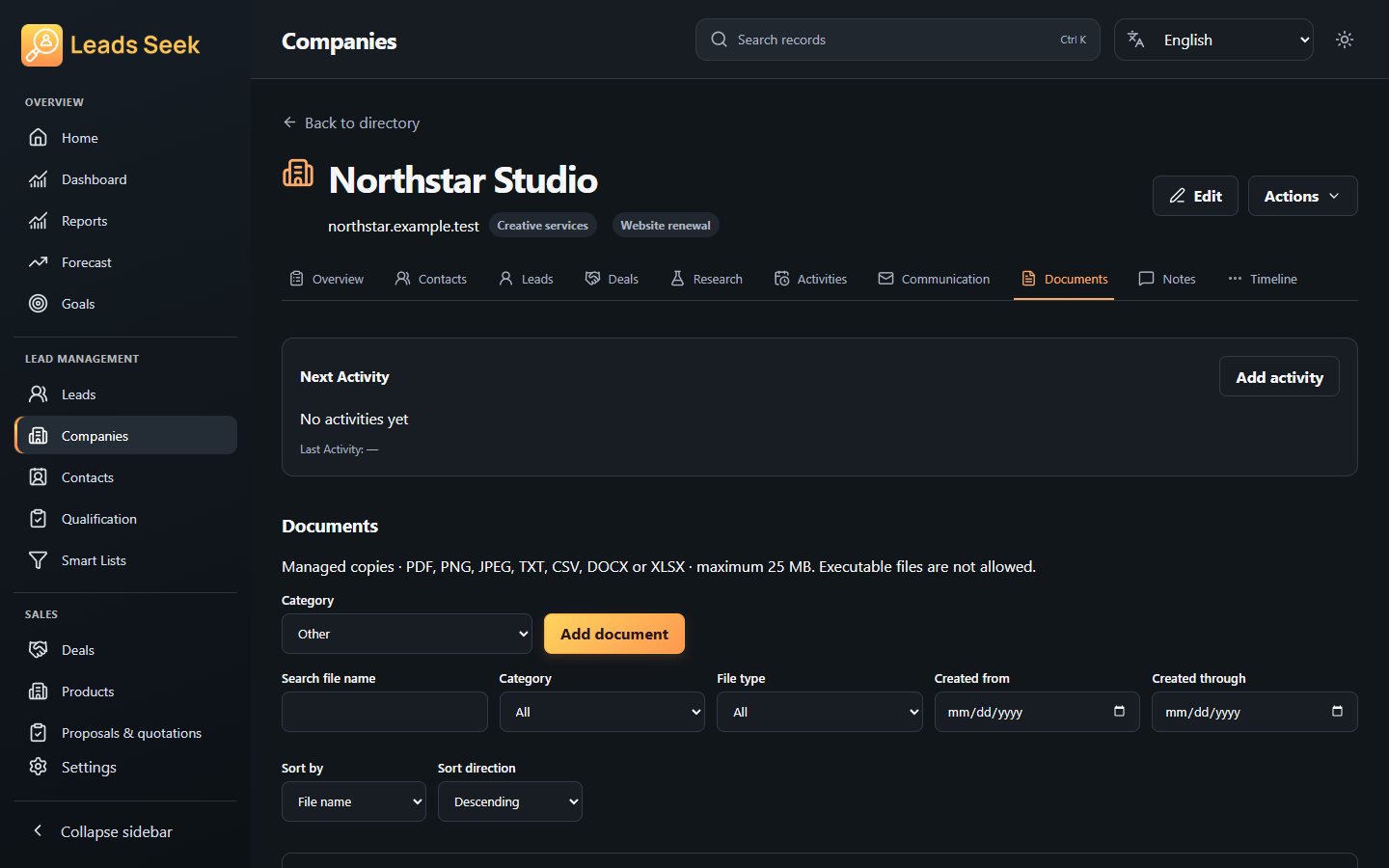Click the Northstar Studio building icon
1389x868 pixels.
pyautogui.click(x=298, y=174)
